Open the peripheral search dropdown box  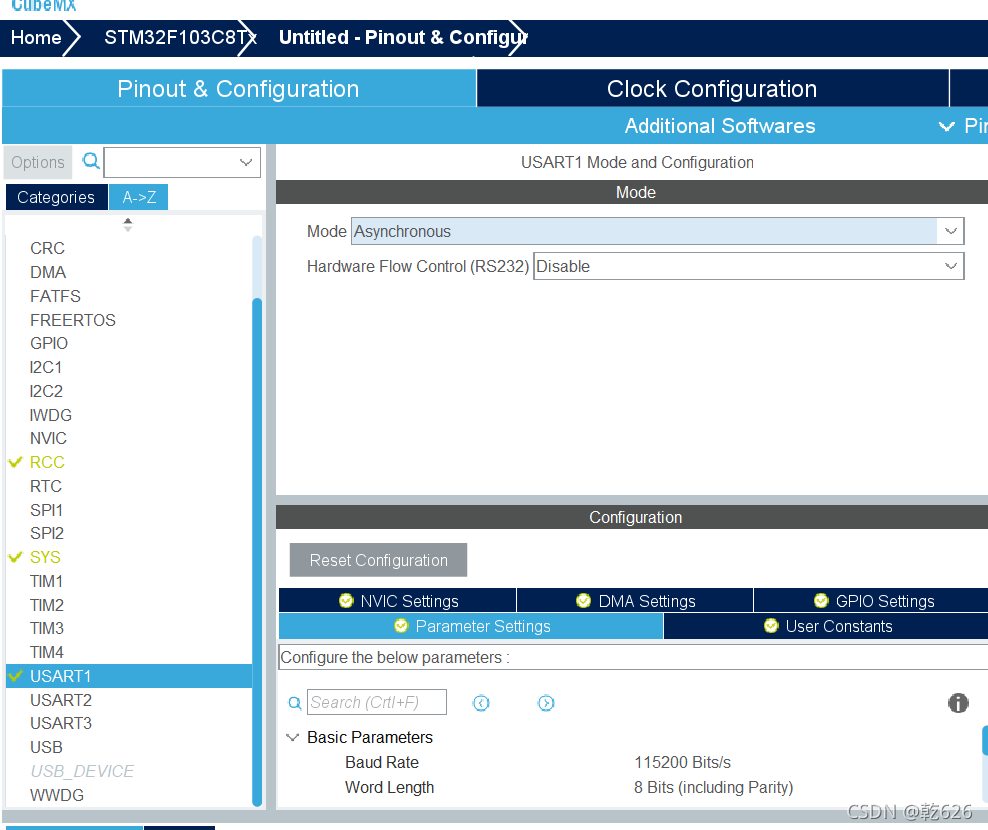(x=182, y=163)
